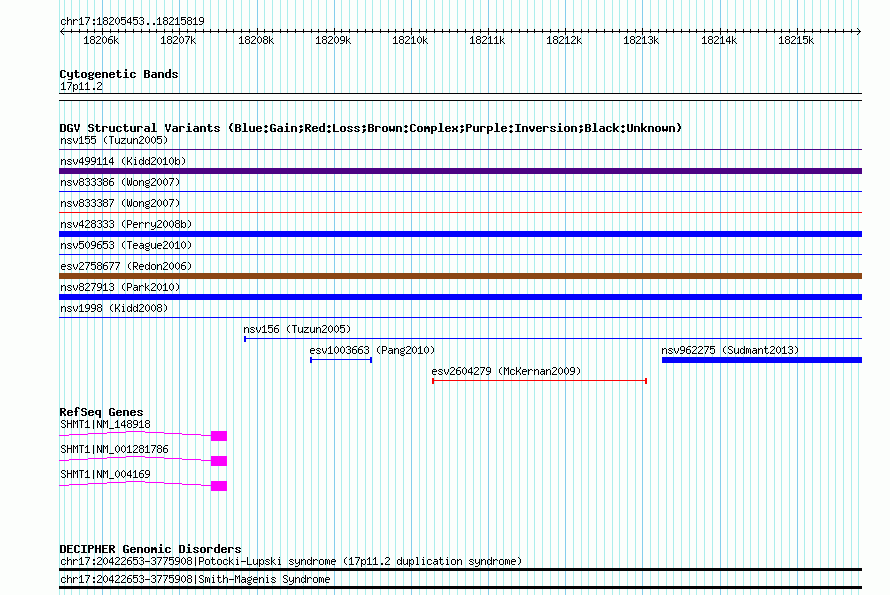Open variant esv2604279 (McKernan2009)

click(506, 371)
